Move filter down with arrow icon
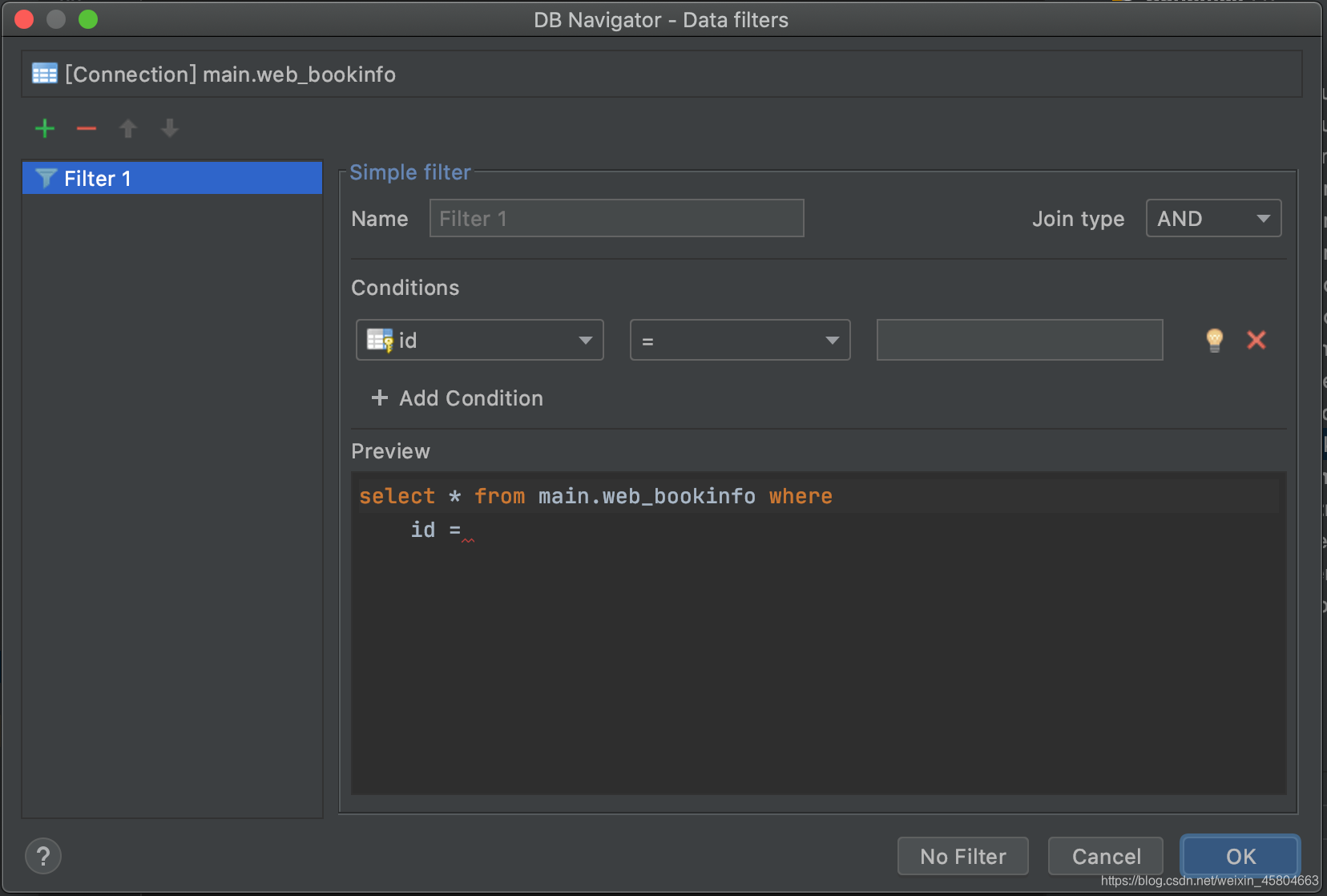This screenshot has height=896, width=1327. pos(170,128)
